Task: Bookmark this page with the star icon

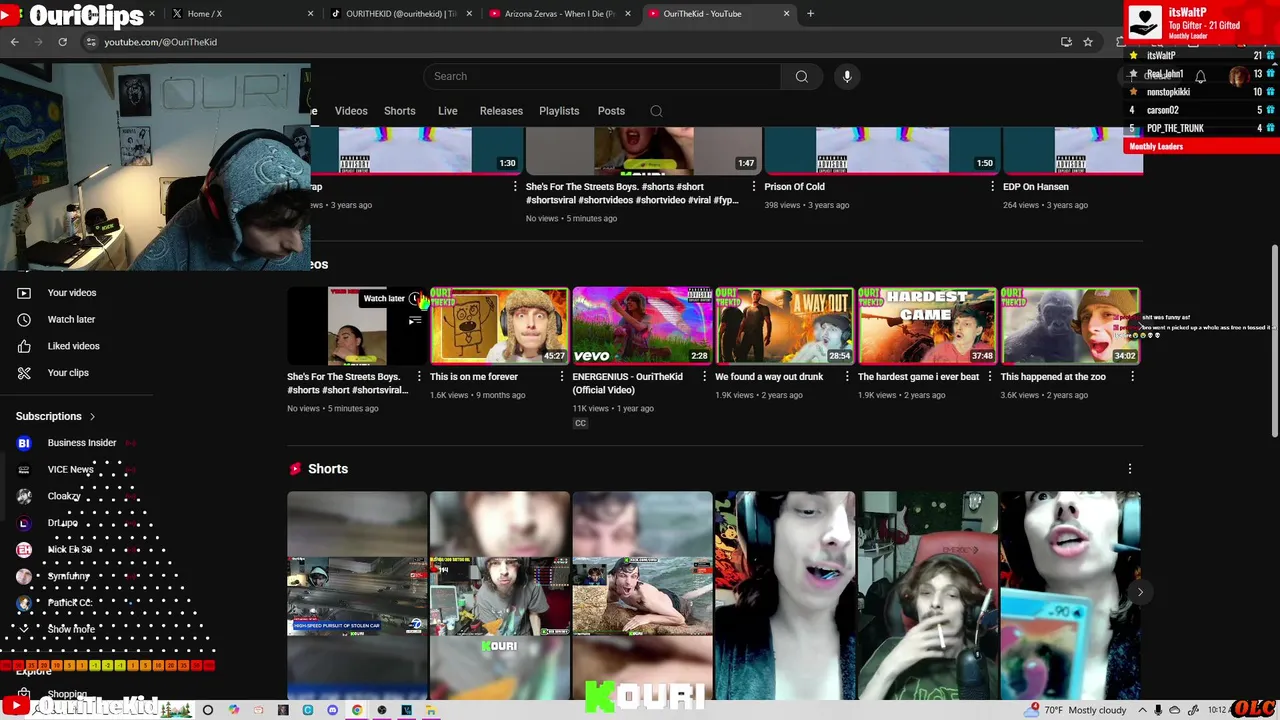Action: point(1088,42)
